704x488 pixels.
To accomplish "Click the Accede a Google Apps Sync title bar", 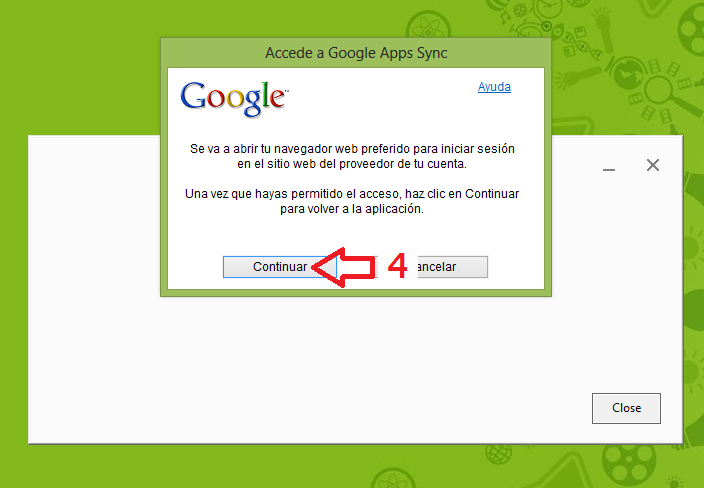I will click(356, 53).
